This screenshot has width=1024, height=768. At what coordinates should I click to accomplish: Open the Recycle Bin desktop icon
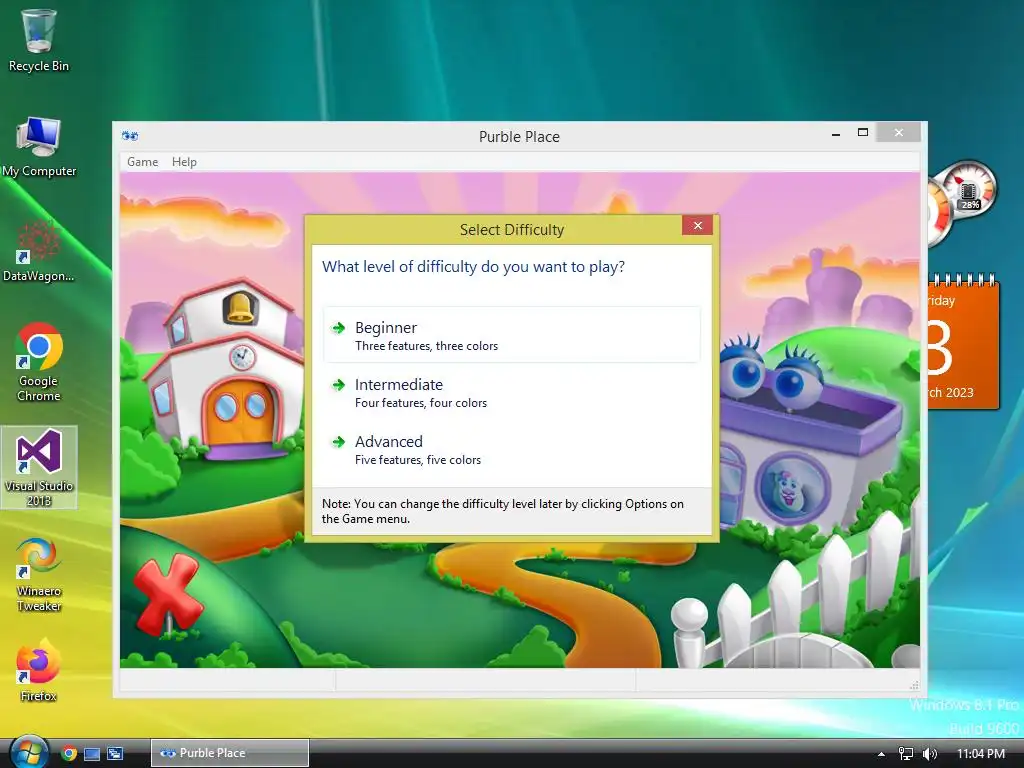click(39, 40)
